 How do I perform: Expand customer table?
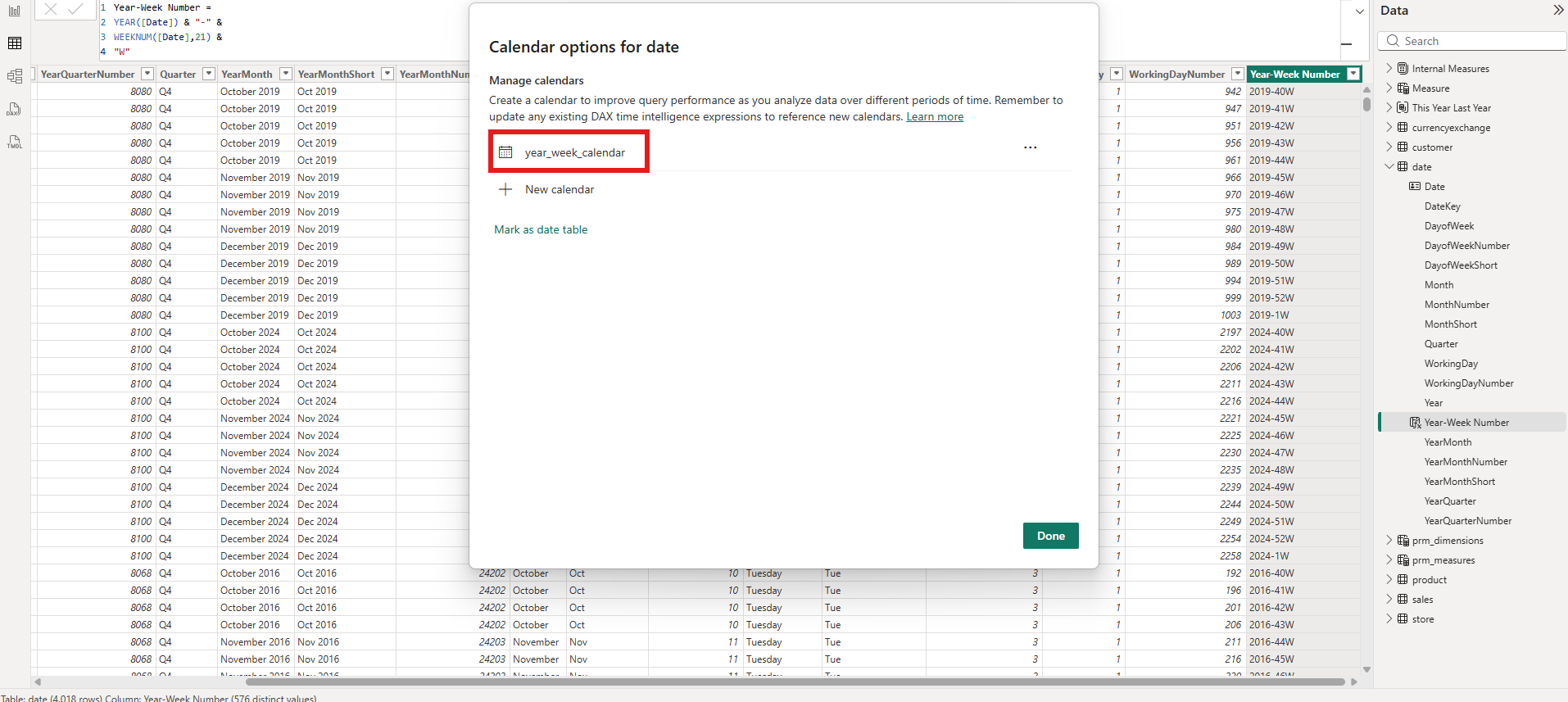(x=1389, y=147)
